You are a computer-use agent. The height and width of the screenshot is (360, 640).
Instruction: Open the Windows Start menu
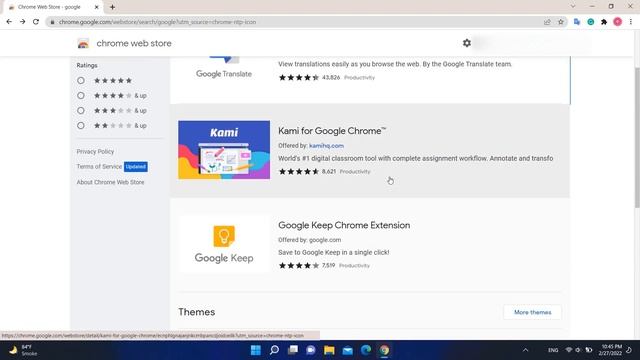pos(256,350)
